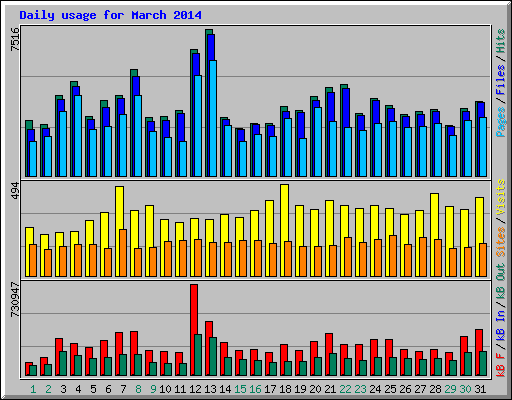Image resolution: width=512 pixels, height=400 pixels.
Task: Click the yellow visits bar for day 18
Action: [x=284, y=230]
